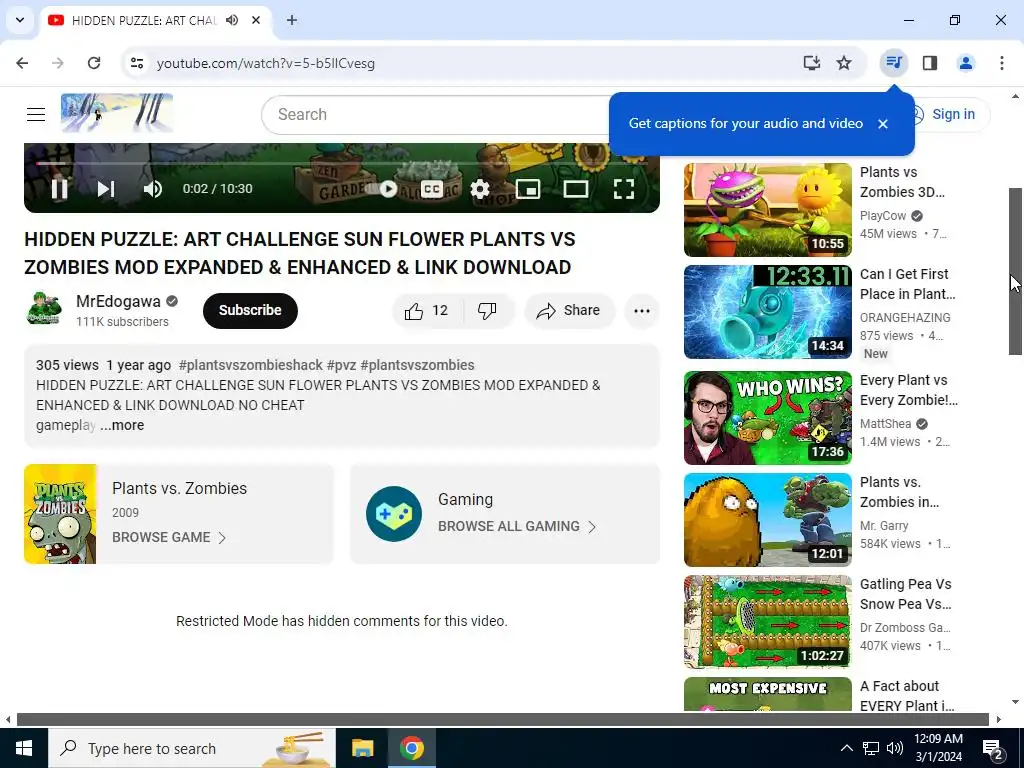
Task: Open Can I Get First Place video
Action: [768, 312]
